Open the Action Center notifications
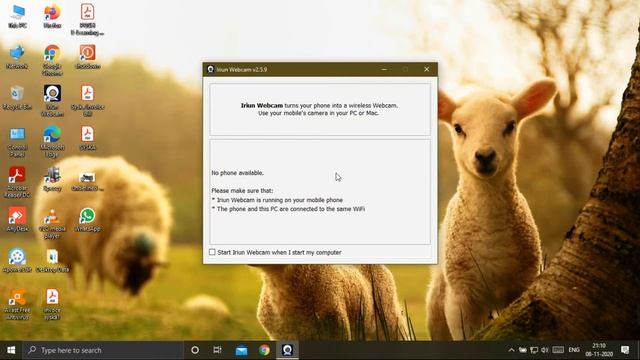Viewport: 640px width, 360px height. click(625, 350)
